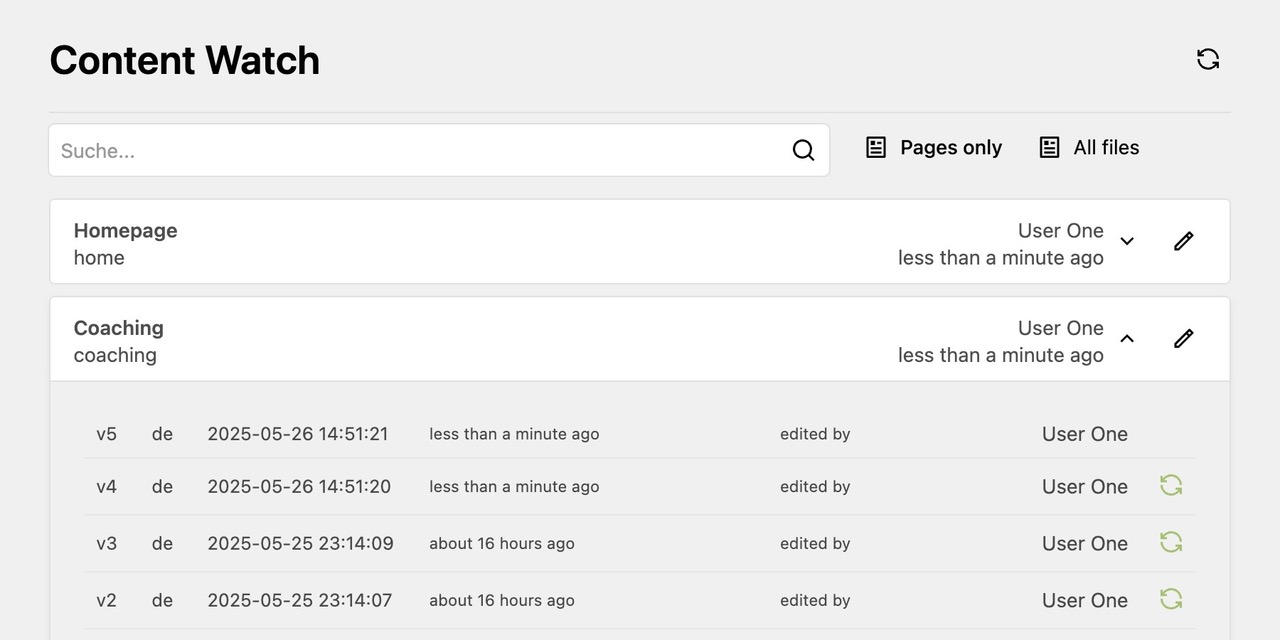
Task: Switch filter to Pages only
Action: 933,148
